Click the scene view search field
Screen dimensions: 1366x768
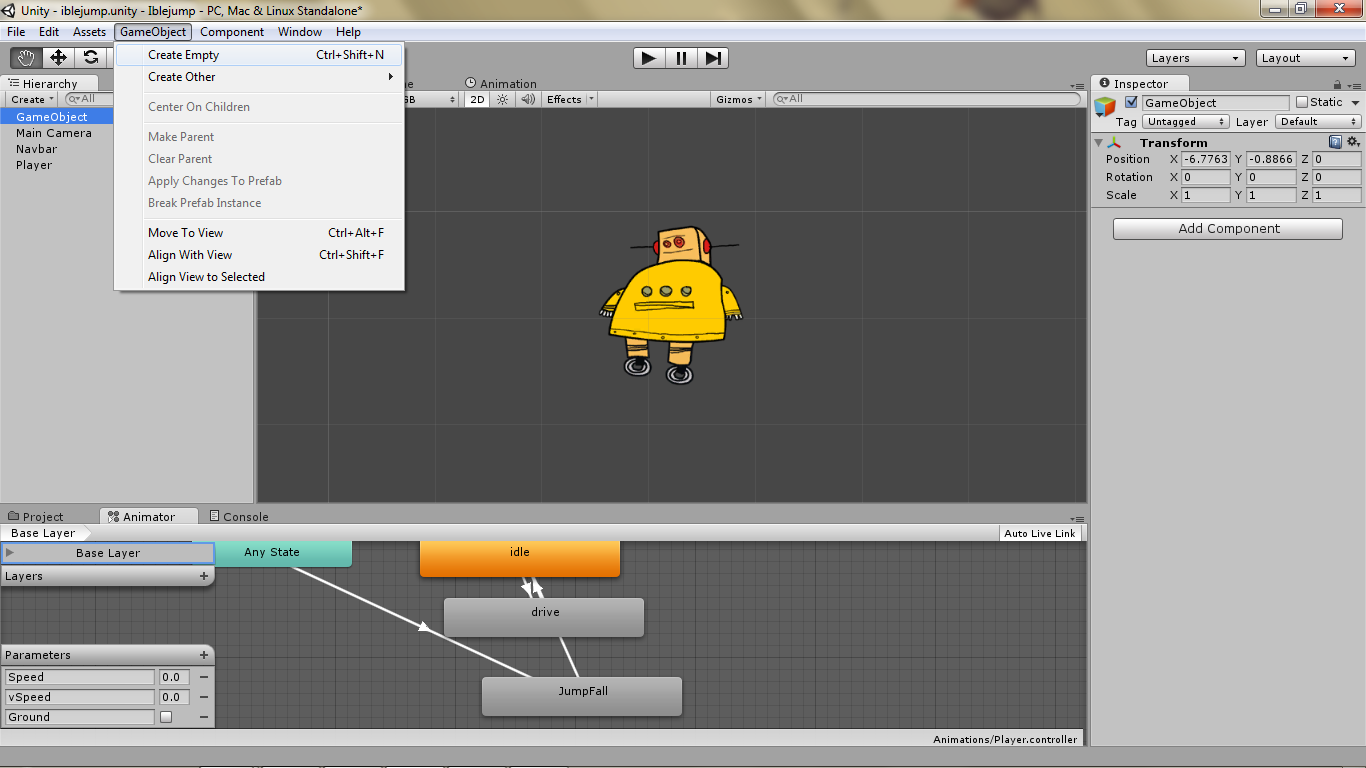click(929, 99)
